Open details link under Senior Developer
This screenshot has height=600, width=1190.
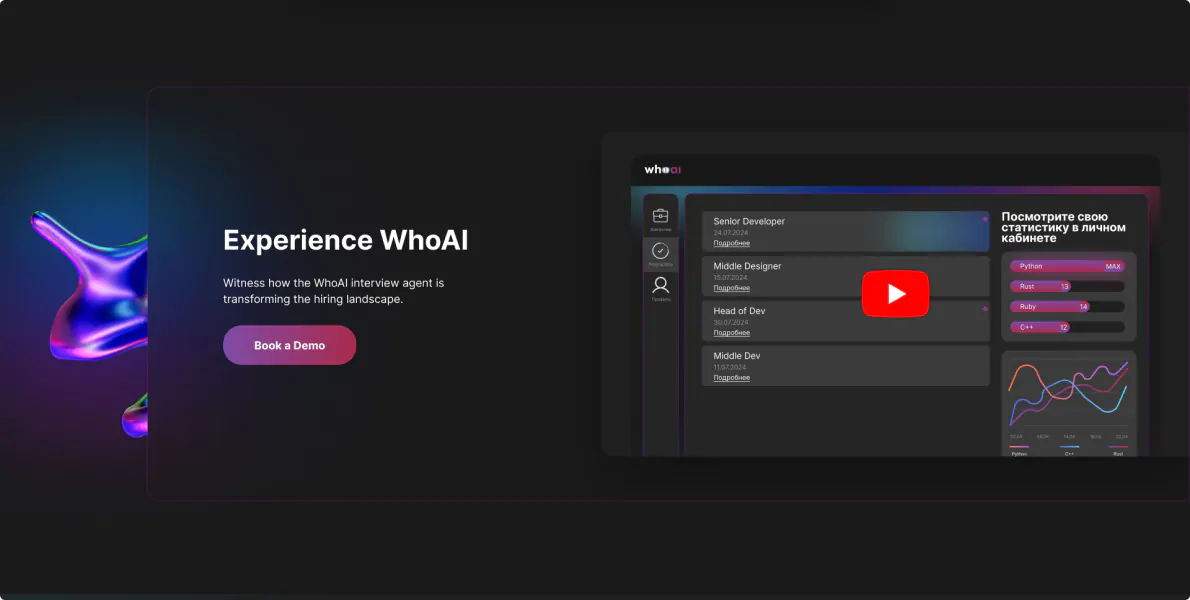pos(732,243)
